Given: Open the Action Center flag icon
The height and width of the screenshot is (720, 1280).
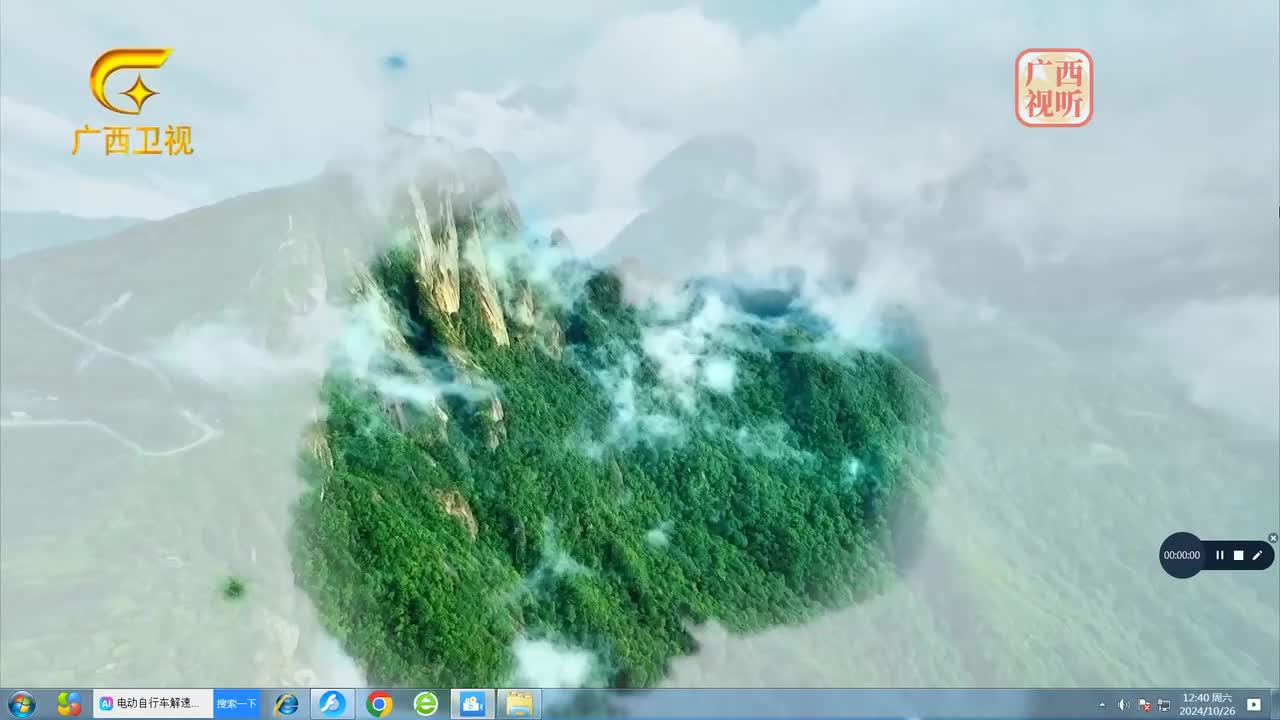Looking at the screenshot, I should [x=1145, y=705].
